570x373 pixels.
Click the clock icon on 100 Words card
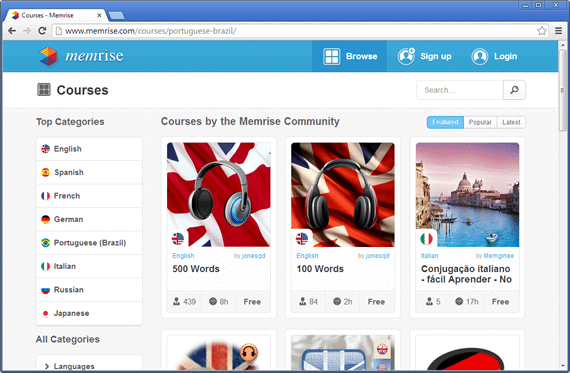point(337,301)
